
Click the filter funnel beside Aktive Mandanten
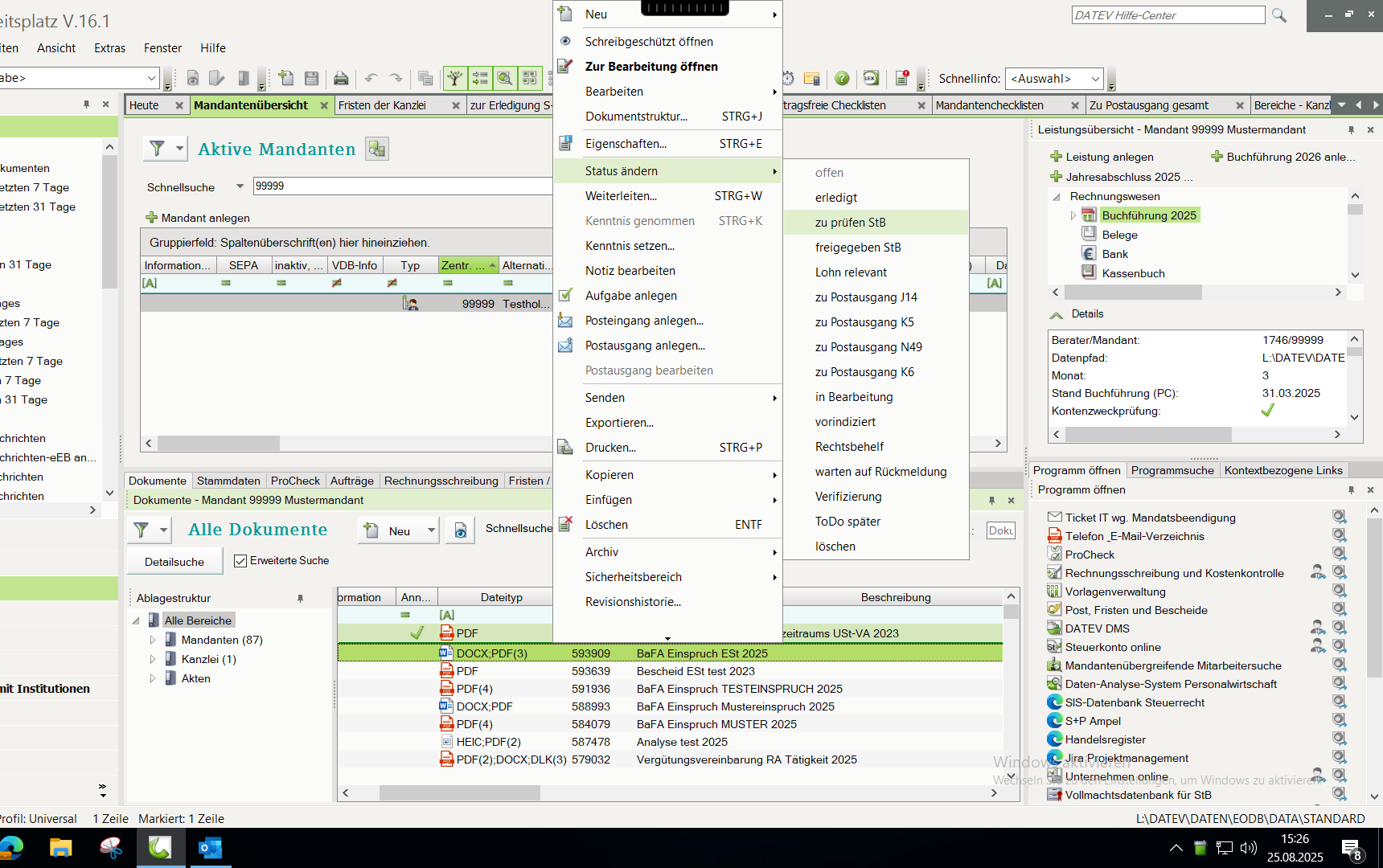158,149
